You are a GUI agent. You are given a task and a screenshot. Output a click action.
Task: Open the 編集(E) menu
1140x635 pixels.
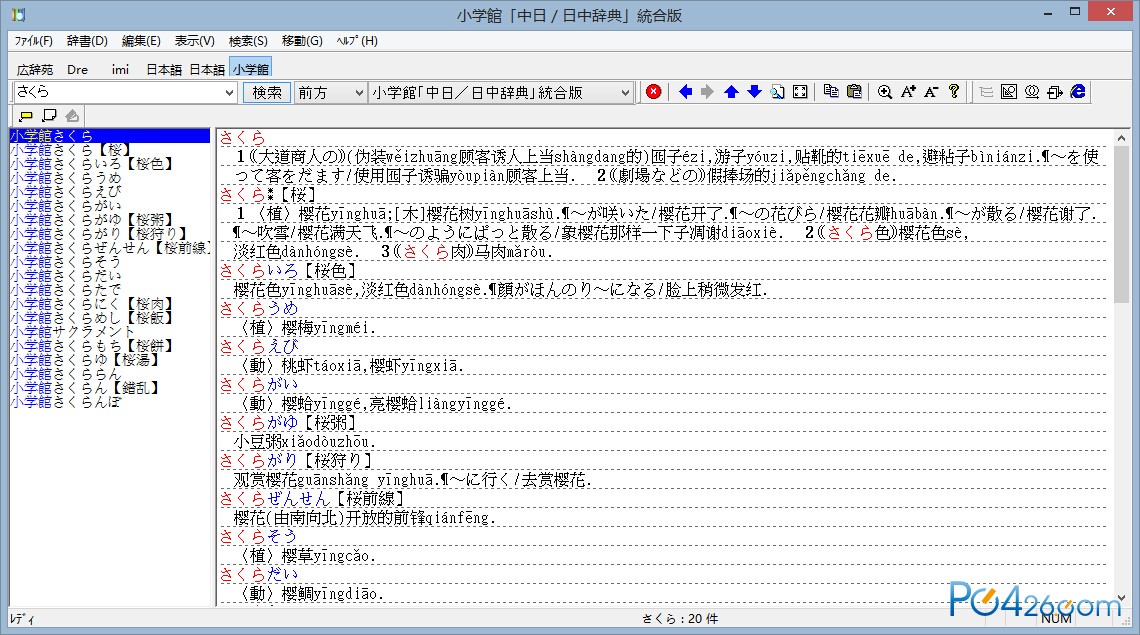point(141,41)
